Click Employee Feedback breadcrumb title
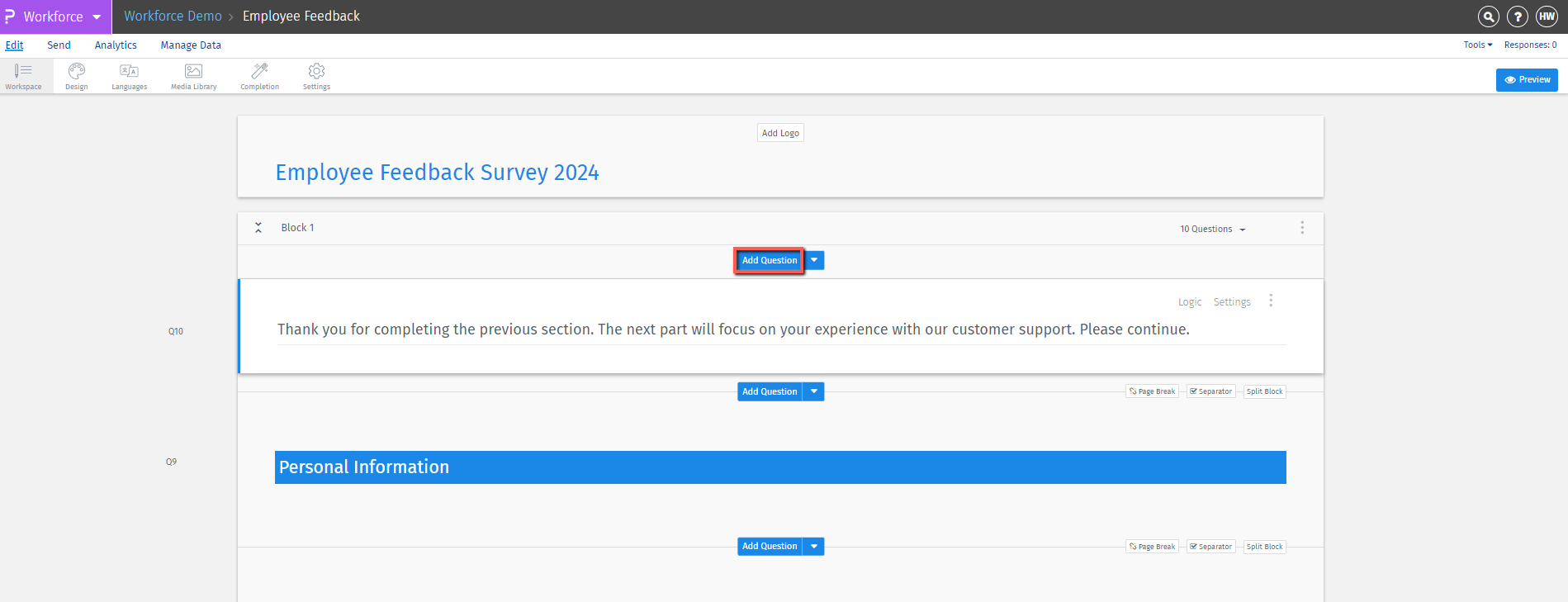Viewport: 1568px width, 602px height. (301, 17)
